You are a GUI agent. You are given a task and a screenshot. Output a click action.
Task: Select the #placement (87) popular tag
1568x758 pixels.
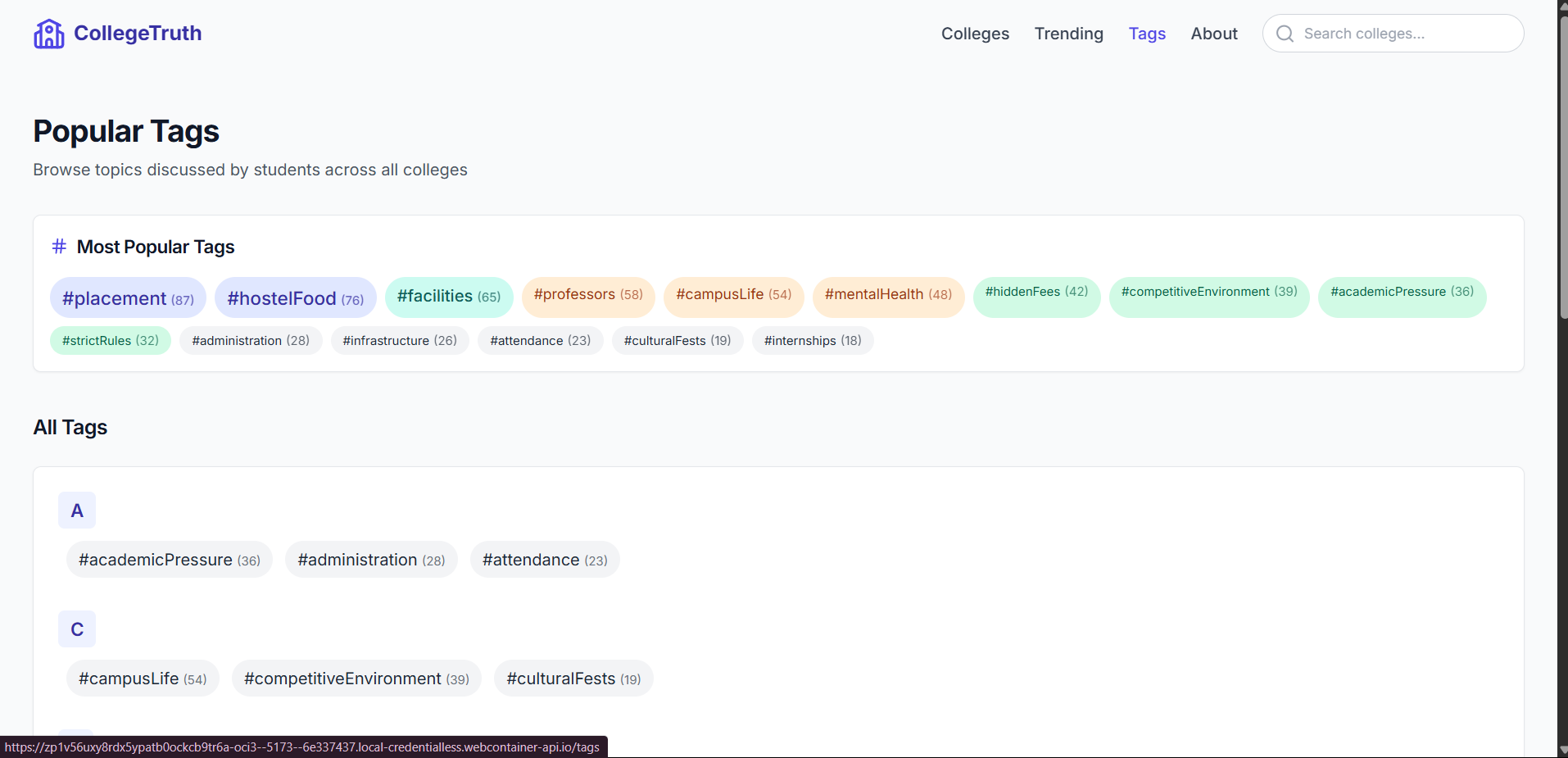point(128,298)
